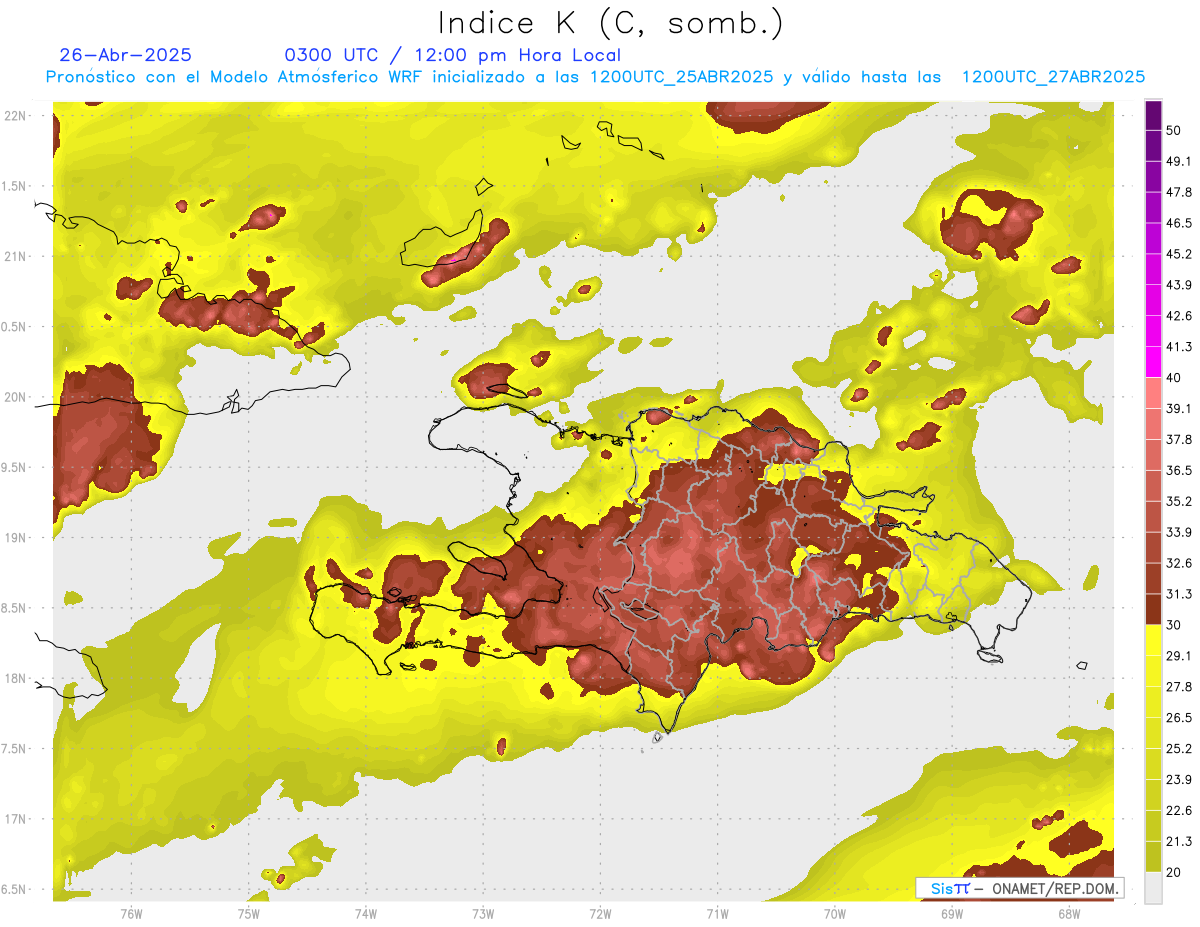Click longitude label '75W'
The width and height of the screenshot is (1200, 927).
(x=248, y=914)
